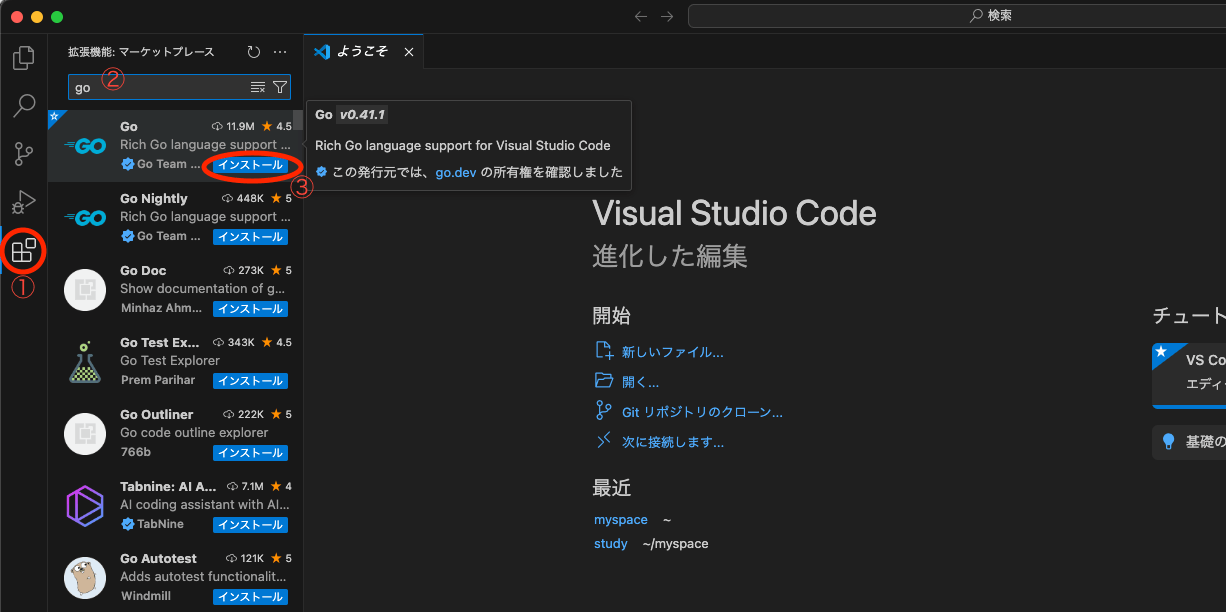Go forward with the navigation arrow
The image size is (1226, 612).
coord(668,16)
